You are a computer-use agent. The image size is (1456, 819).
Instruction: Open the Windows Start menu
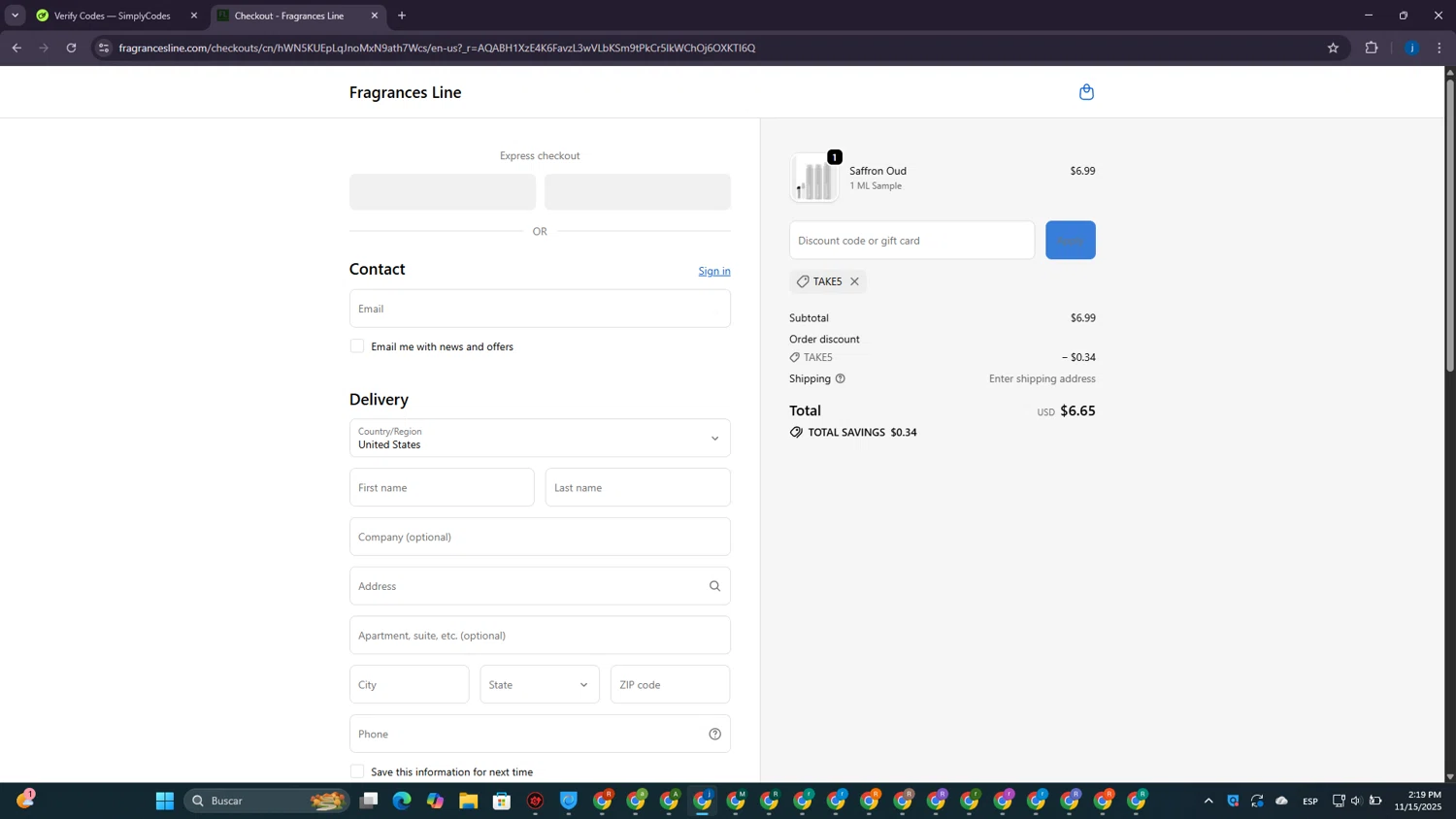click(x=165, y=801)
